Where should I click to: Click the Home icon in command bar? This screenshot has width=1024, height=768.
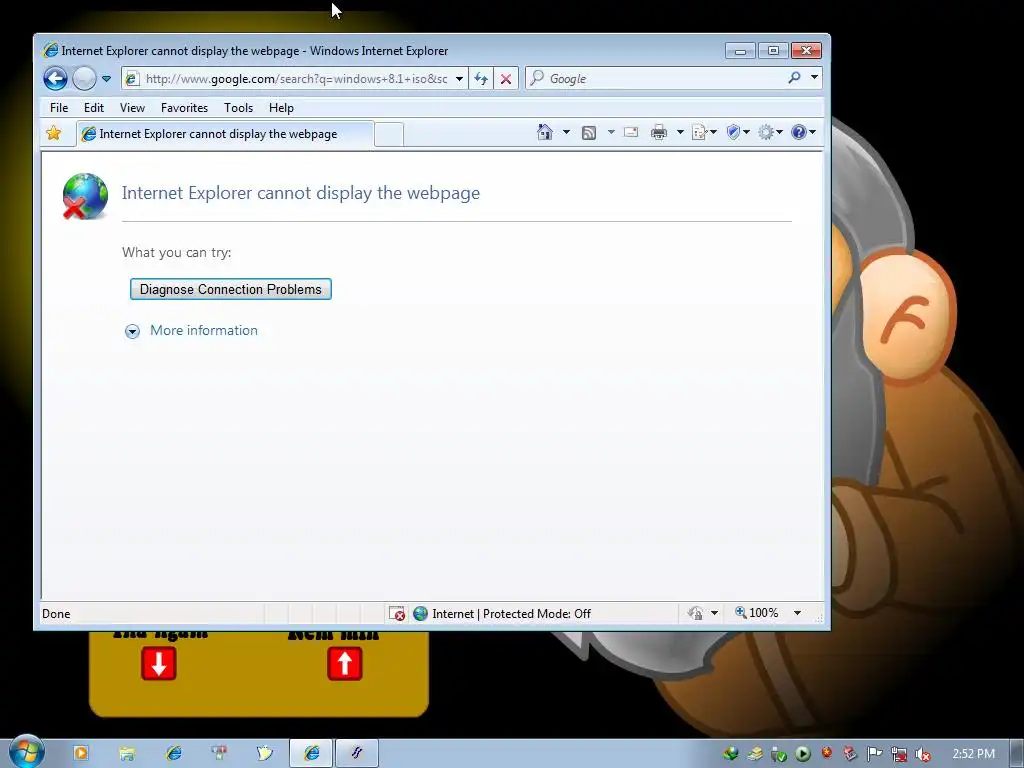[x=545, y=132]
